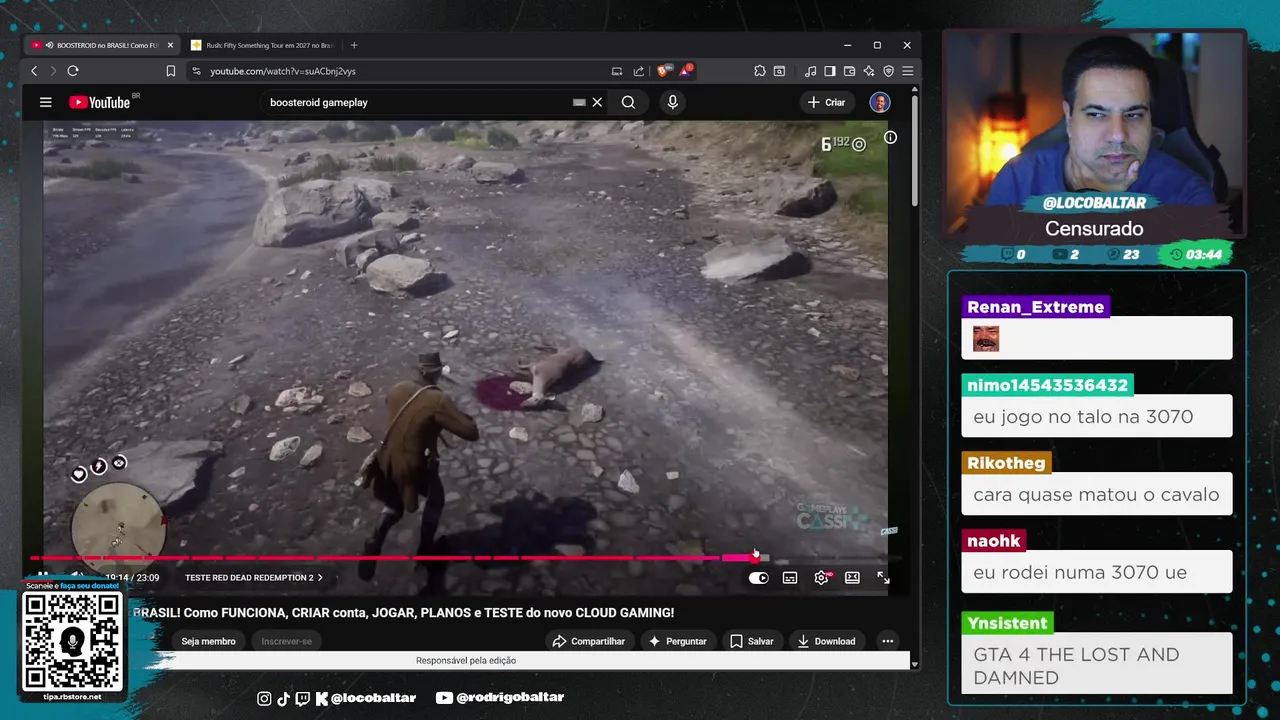Screen dimensions: 1280x720
Task: Open a new browser tab
Action: point(354,45)
